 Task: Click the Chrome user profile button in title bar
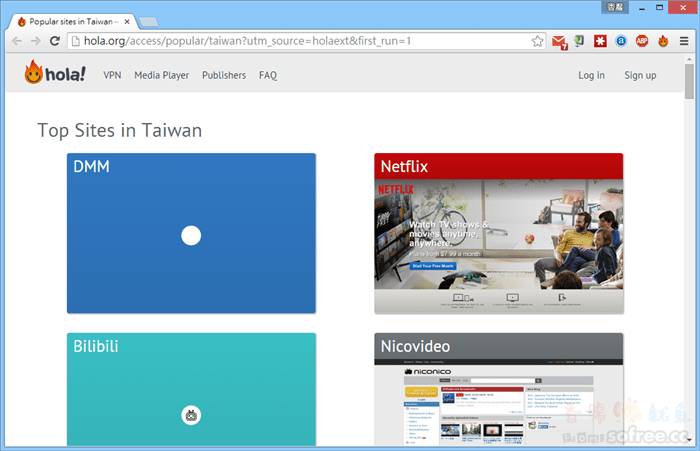pyautogui.click(x=615, y=7)
